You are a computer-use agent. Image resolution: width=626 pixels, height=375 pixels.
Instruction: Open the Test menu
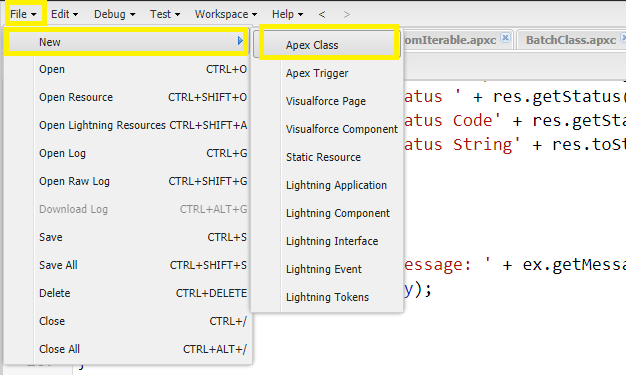(165, 14)
